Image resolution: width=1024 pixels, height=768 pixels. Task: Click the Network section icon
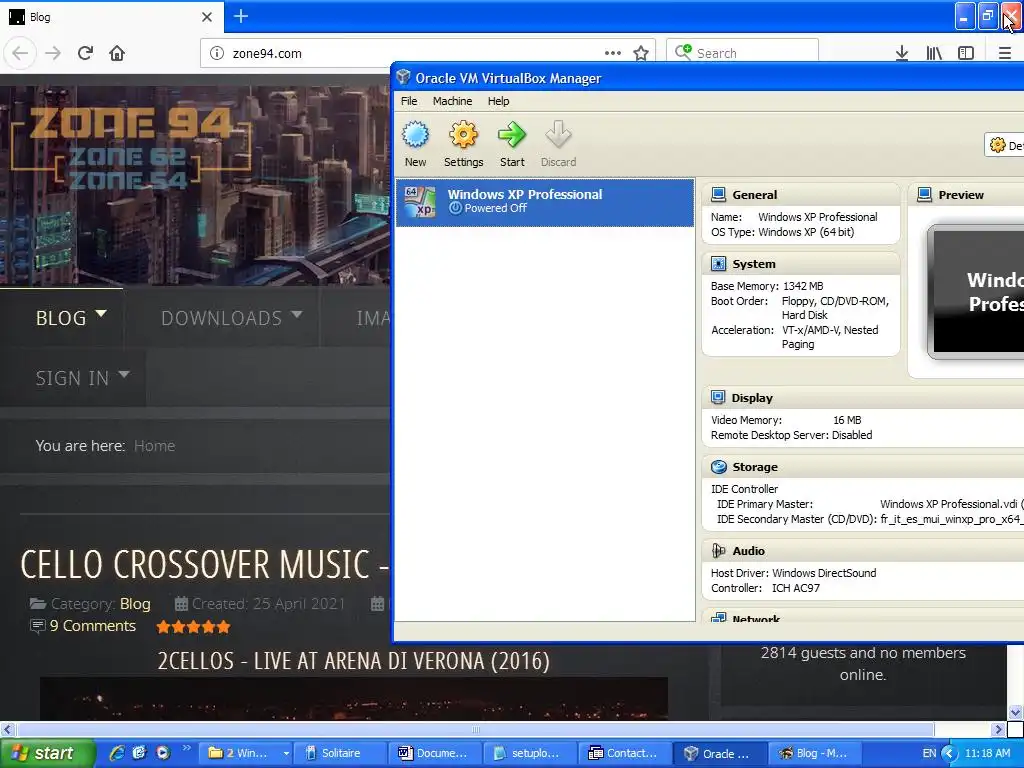pyautogui.click(x=718, y=617)
